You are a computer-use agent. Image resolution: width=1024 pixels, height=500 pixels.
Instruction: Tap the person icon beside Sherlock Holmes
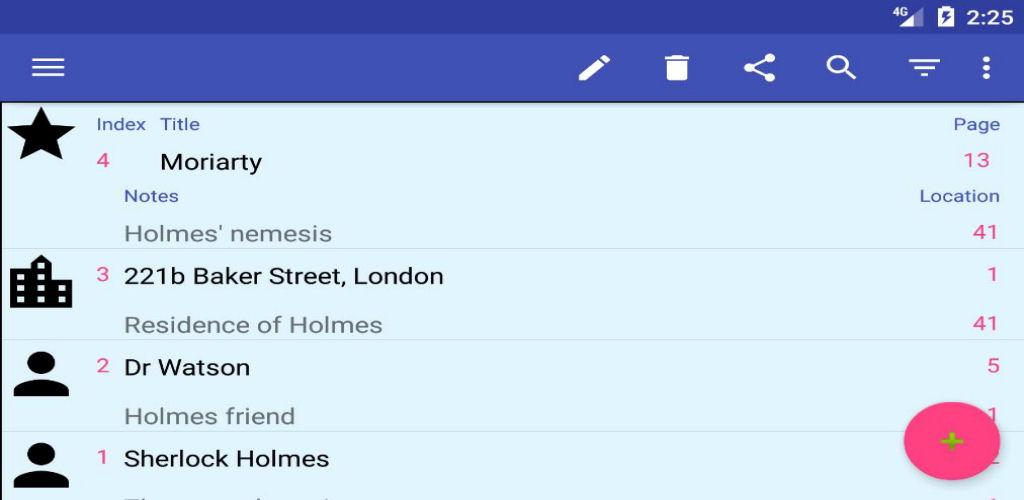(x=41, y=465)
